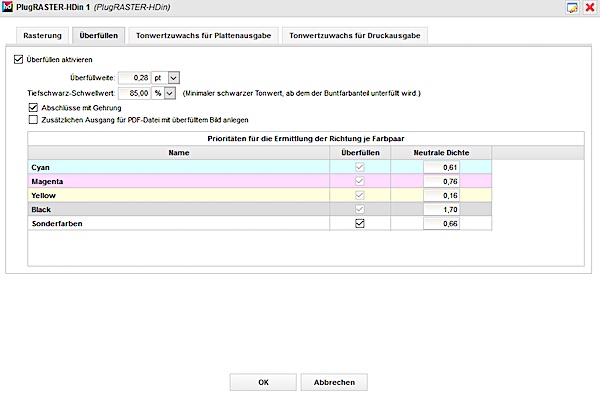
Task: Open the Überfüllweite unit dropdown (pt)
Action: pos(173,78)
